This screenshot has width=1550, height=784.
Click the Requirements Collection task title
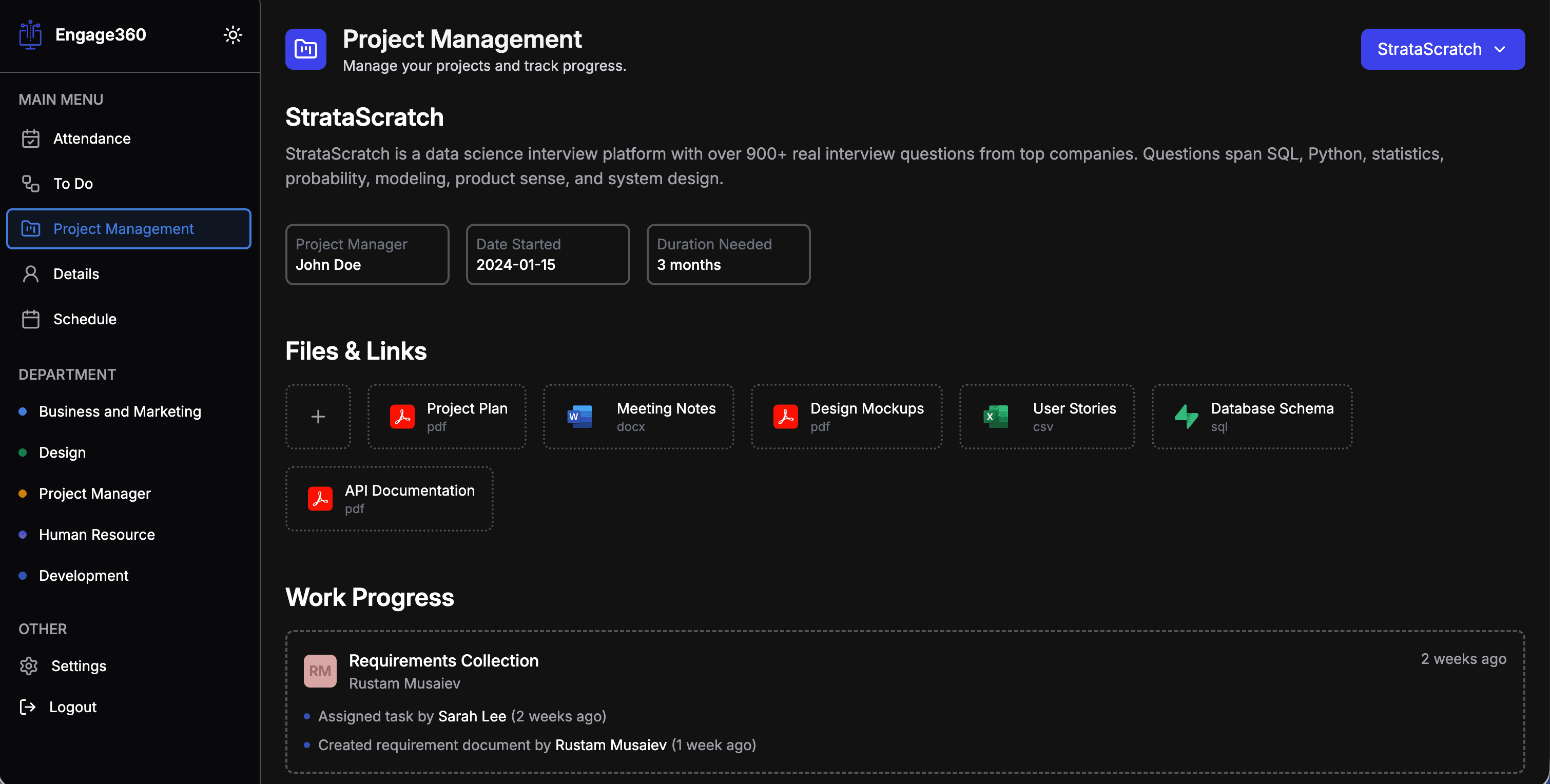click(x=443, y=661)
